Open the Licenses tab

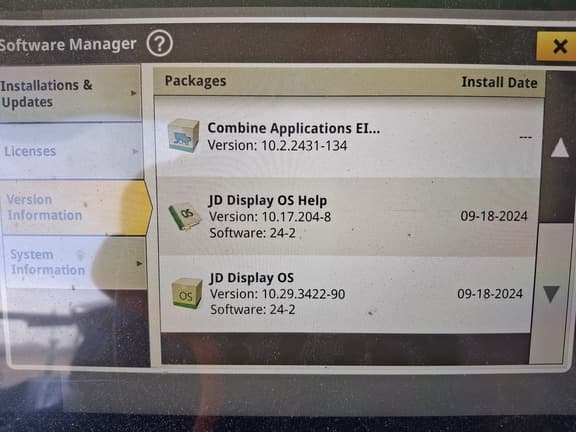[x=71, y=151]
